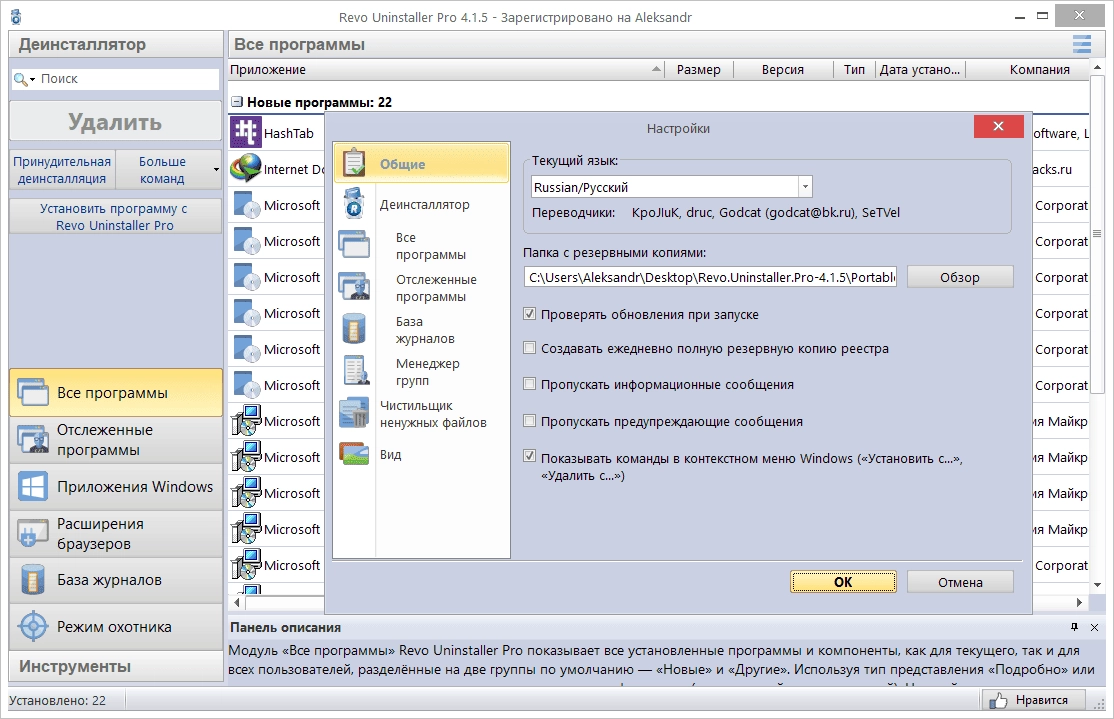1114x719 pixels.
Task: Open the Чистильщик ненужных файлов settings
Action: (433, 413)
